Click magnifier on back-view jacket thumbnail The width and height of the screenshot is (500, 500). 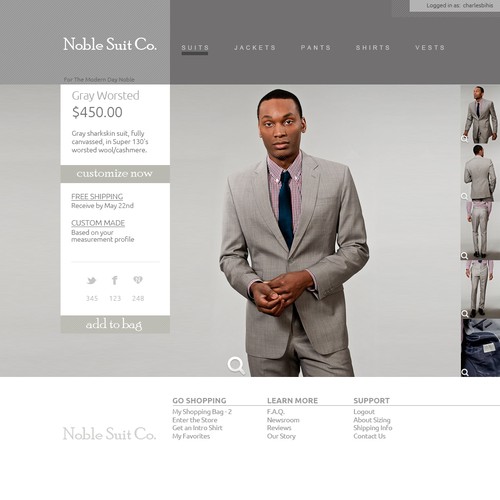[464, 196]
